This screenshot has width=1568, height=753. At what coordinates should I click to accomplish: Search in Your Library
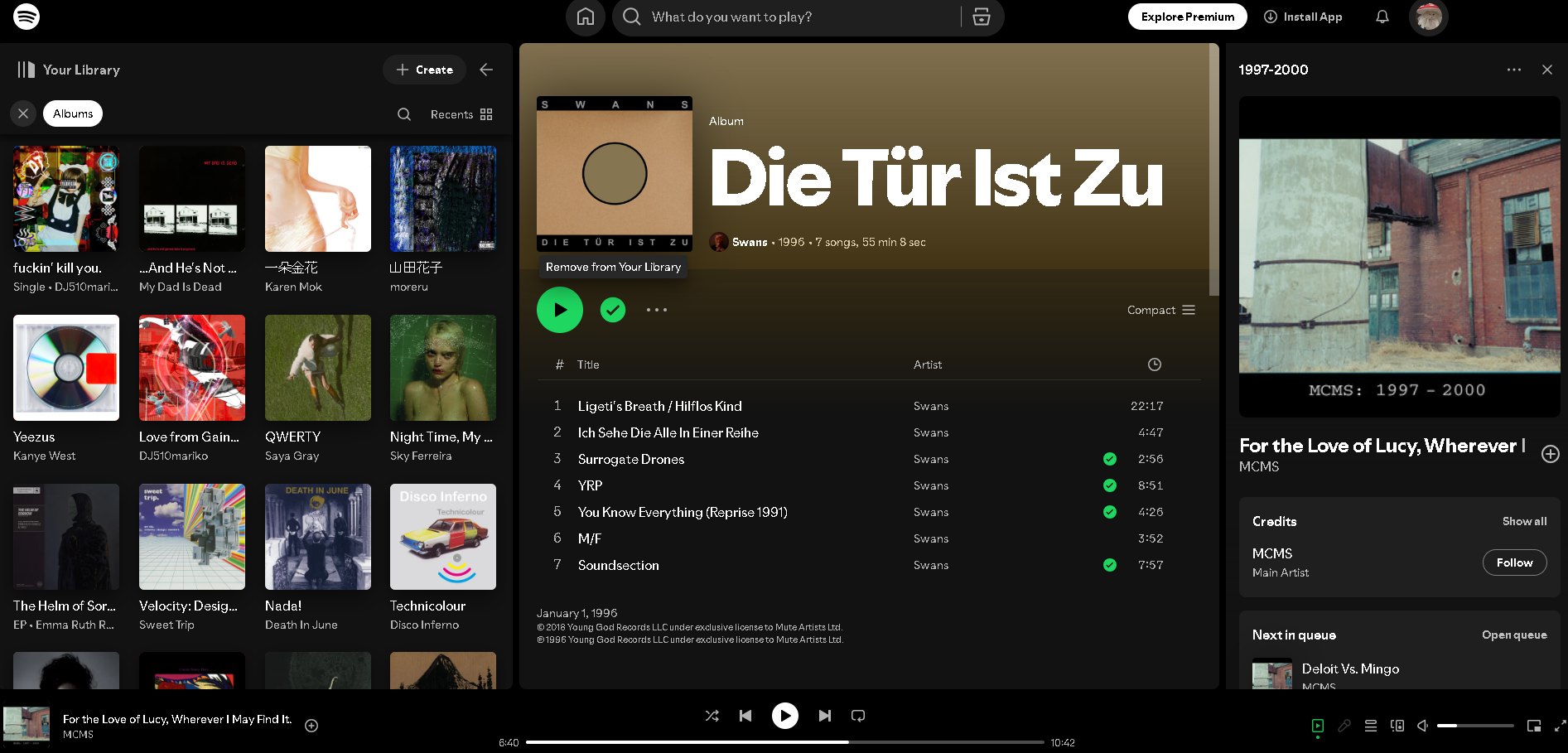pyautogui.click(x=404, y=114)
